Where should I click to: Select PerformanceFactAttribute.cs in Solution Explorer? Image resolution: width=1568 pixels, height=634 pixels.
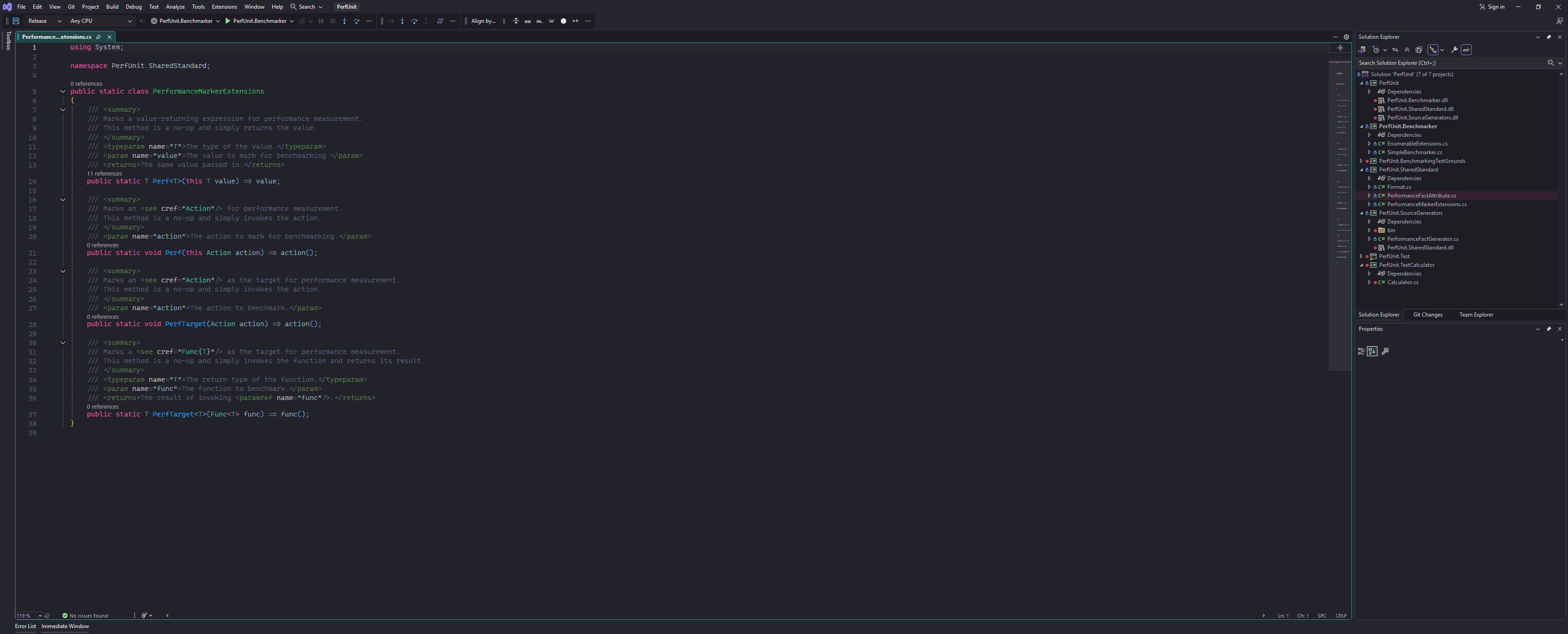point(1421,196)
